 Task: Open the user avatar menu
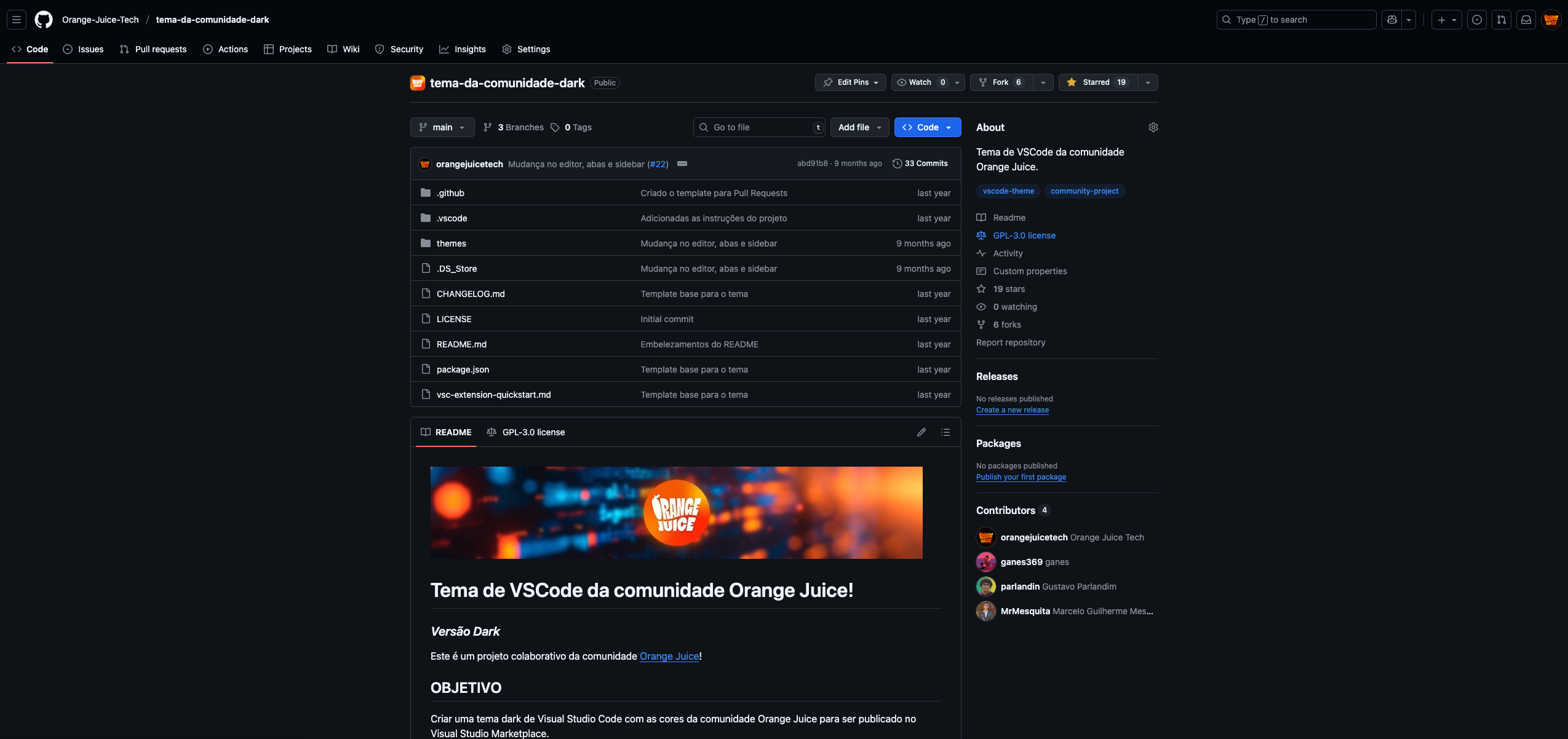[1551, 20]
